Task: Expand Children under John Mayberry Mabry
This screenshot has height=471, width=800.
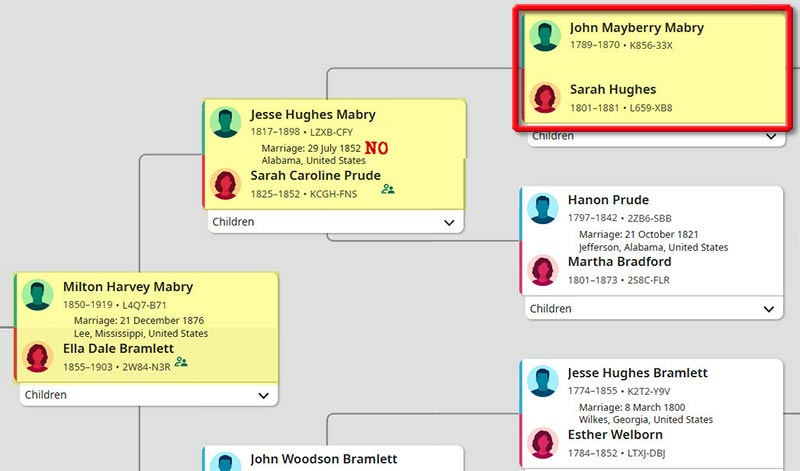Action: (769, 136)
